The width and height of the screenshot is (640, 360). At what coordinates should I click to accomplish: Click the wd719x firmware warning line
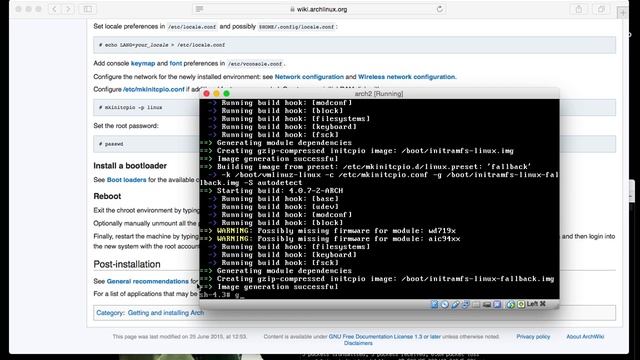click(x=328, y=231)
